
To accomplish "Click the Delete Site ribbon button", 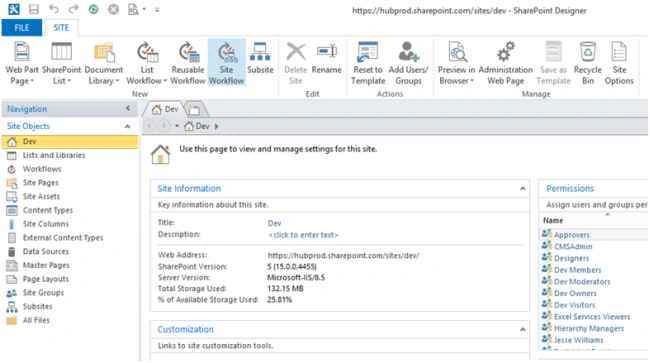I will [x=296, y=63].
